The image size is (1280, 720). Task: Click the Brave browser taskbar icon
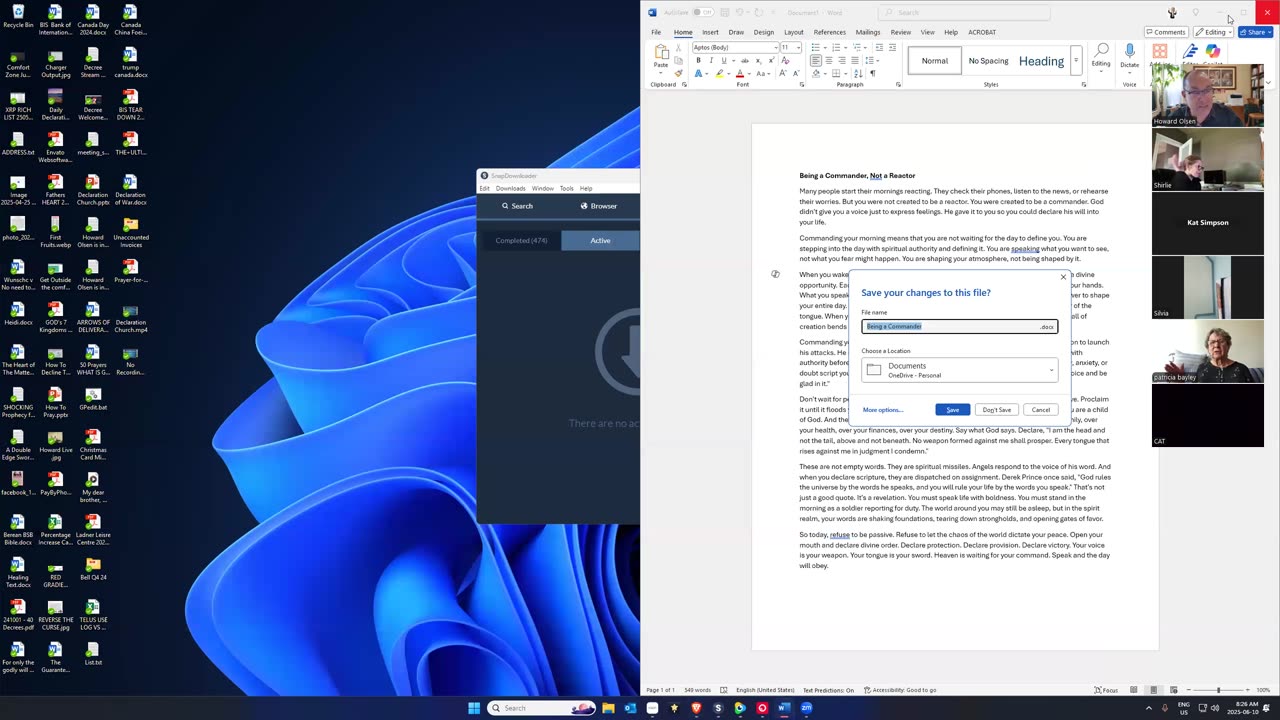(x=696, y=708)
